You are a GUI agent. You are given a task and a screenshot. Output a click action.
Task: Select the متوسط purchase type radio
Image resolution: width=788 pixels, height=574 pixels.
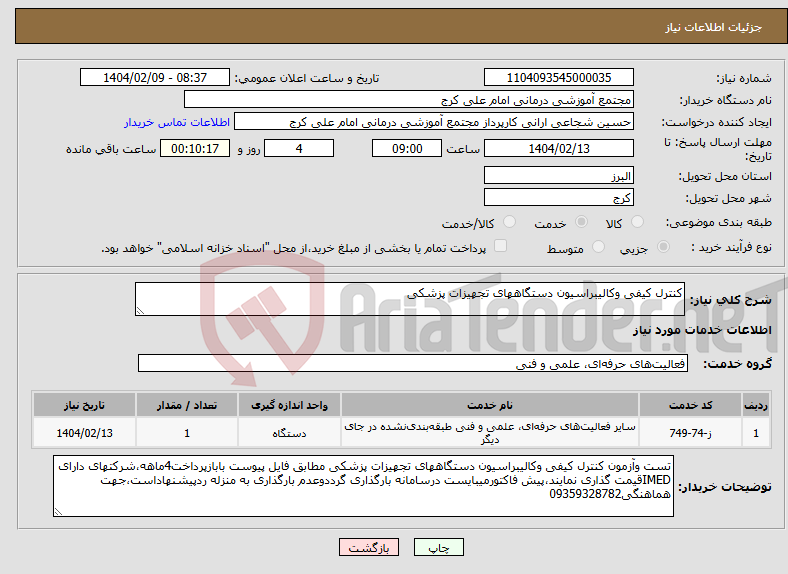(x=598, y=246)
